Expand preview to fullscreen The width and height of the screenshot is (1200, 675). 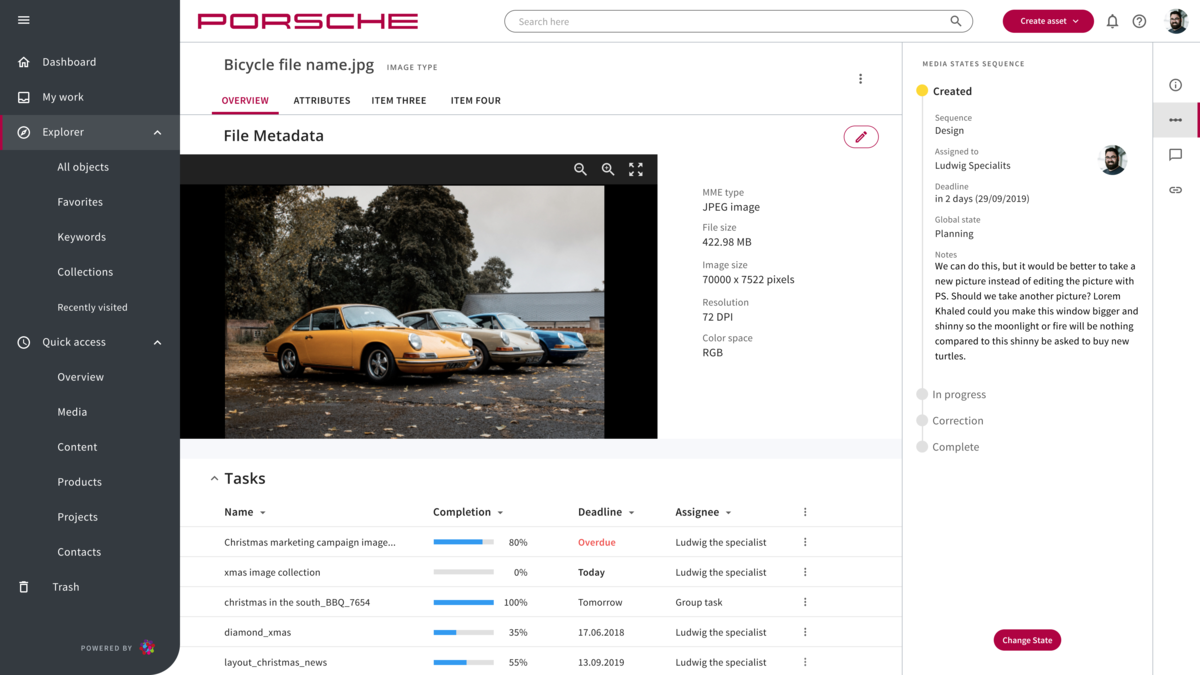pos(636,169)
